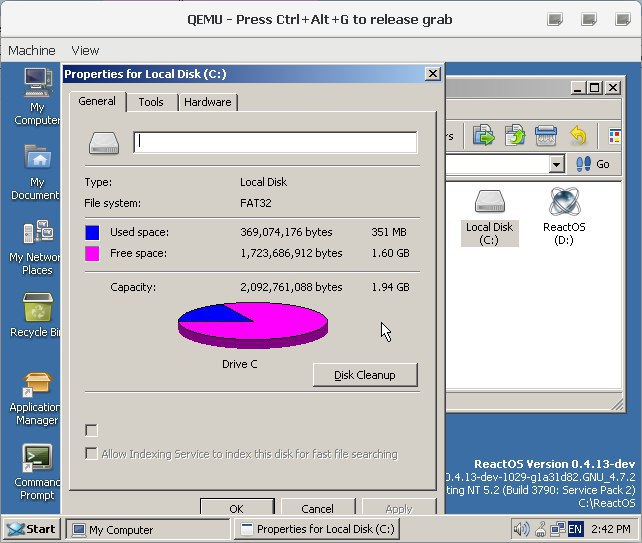Open the Views toolbar icon
This screenshot has width=642, height=543.
[x=614, y=136]
